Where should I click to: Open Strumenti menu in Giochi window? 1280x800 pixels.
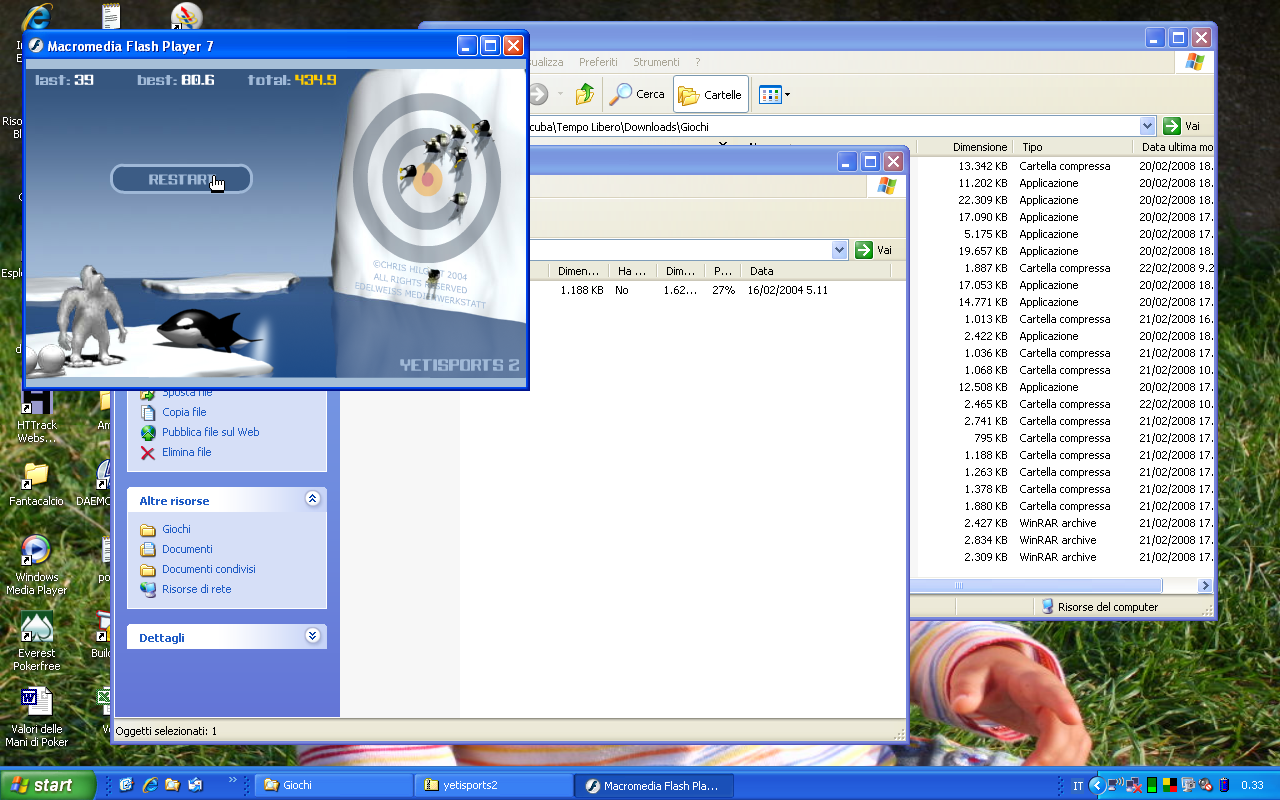click(656, 62)
